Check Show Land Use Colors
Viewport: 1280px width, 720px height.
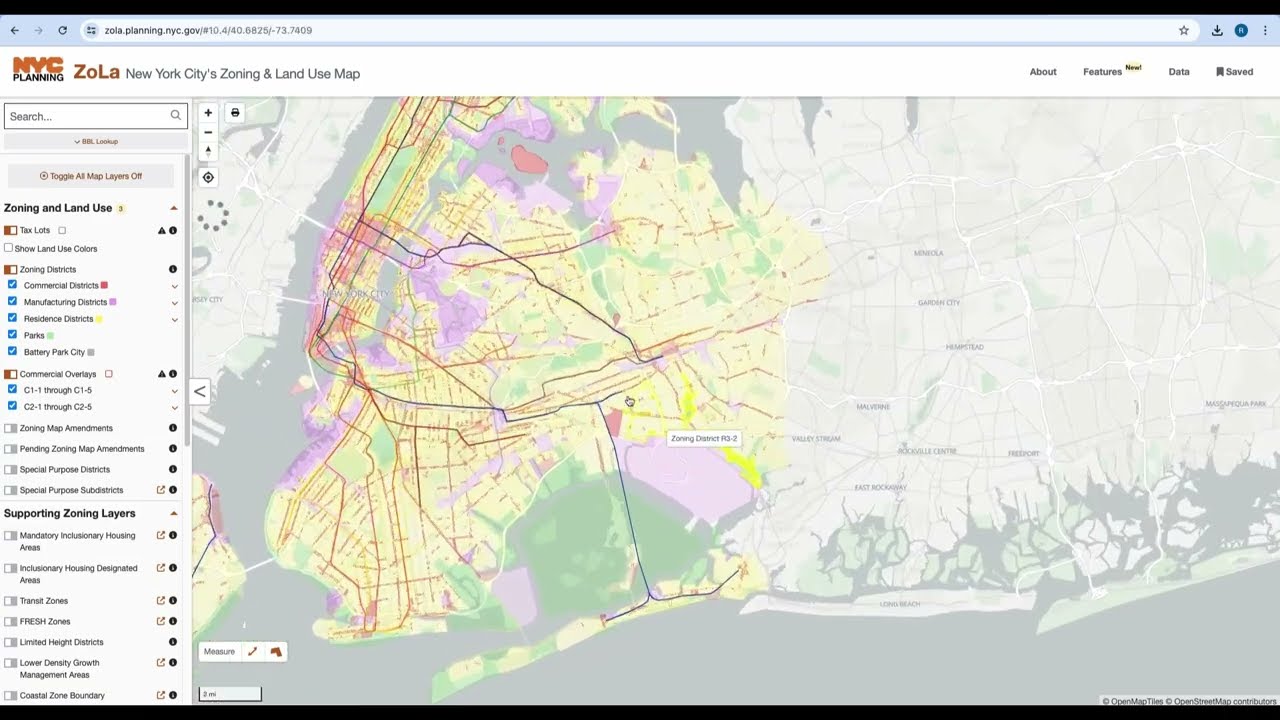tap(9, 248)
